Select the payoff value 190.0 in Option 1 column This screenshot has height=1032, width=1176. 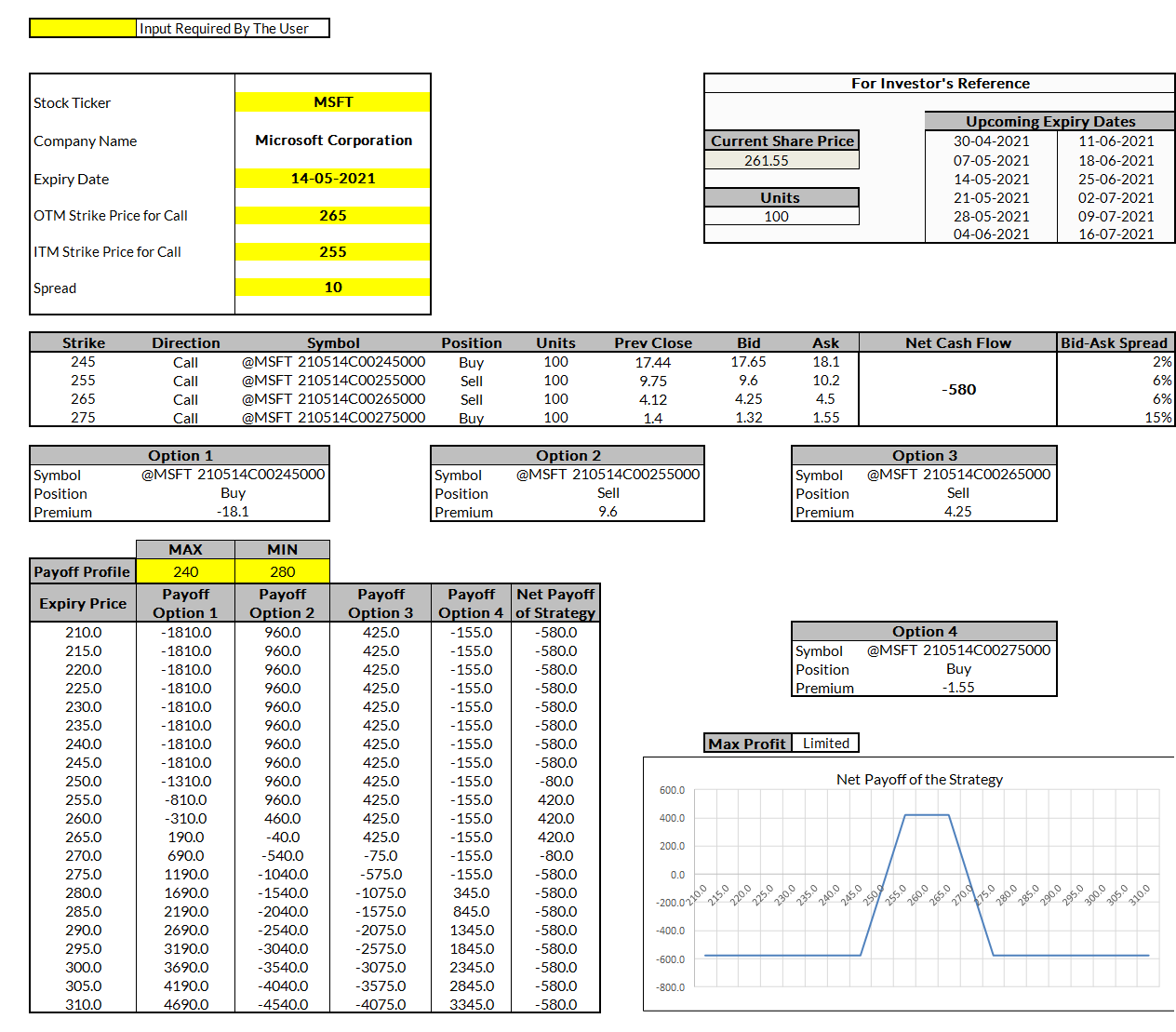(x=186, y=838)
